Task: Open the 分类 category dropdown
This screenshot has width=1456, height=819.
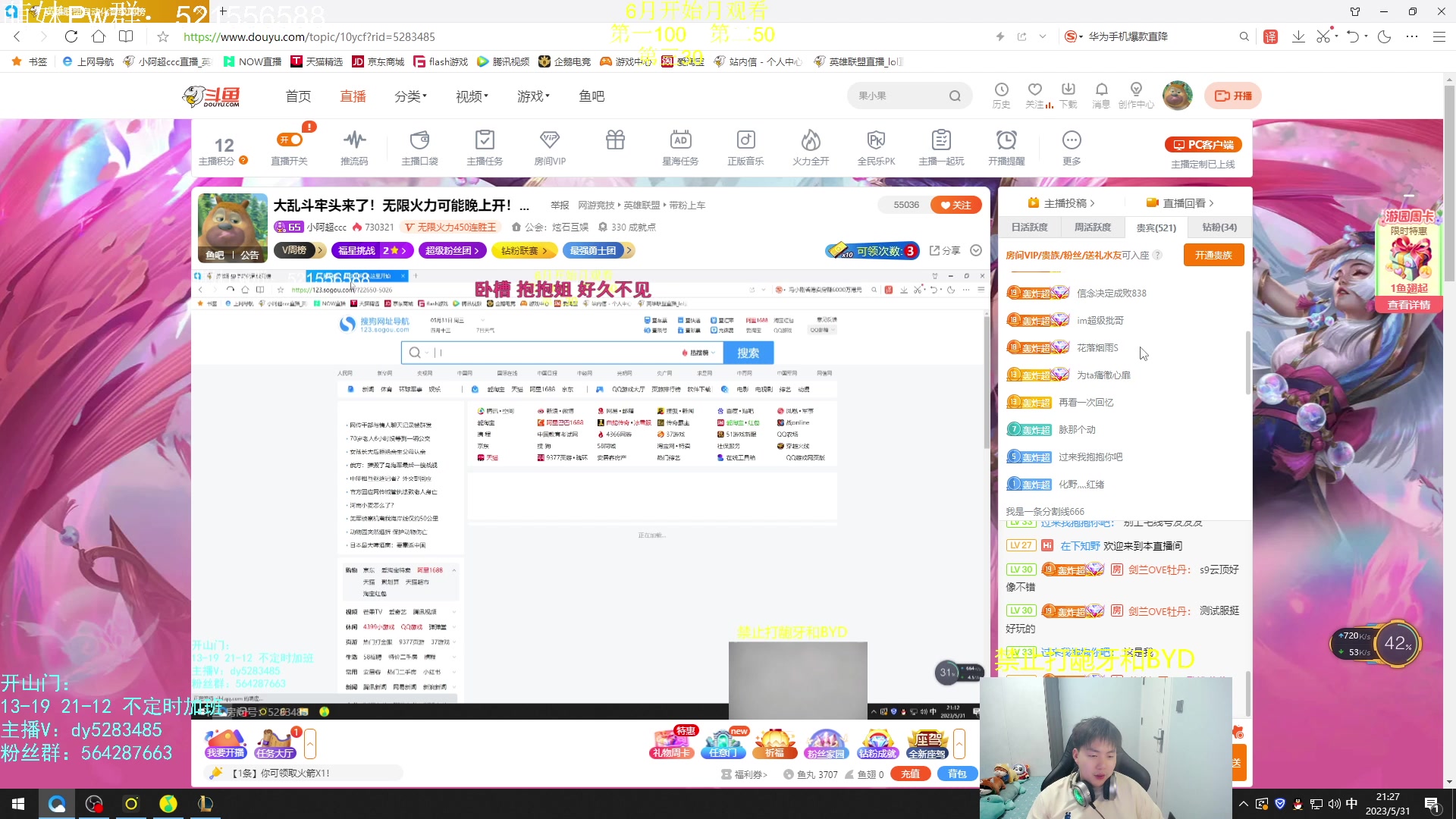Action: tap(409, 96)
